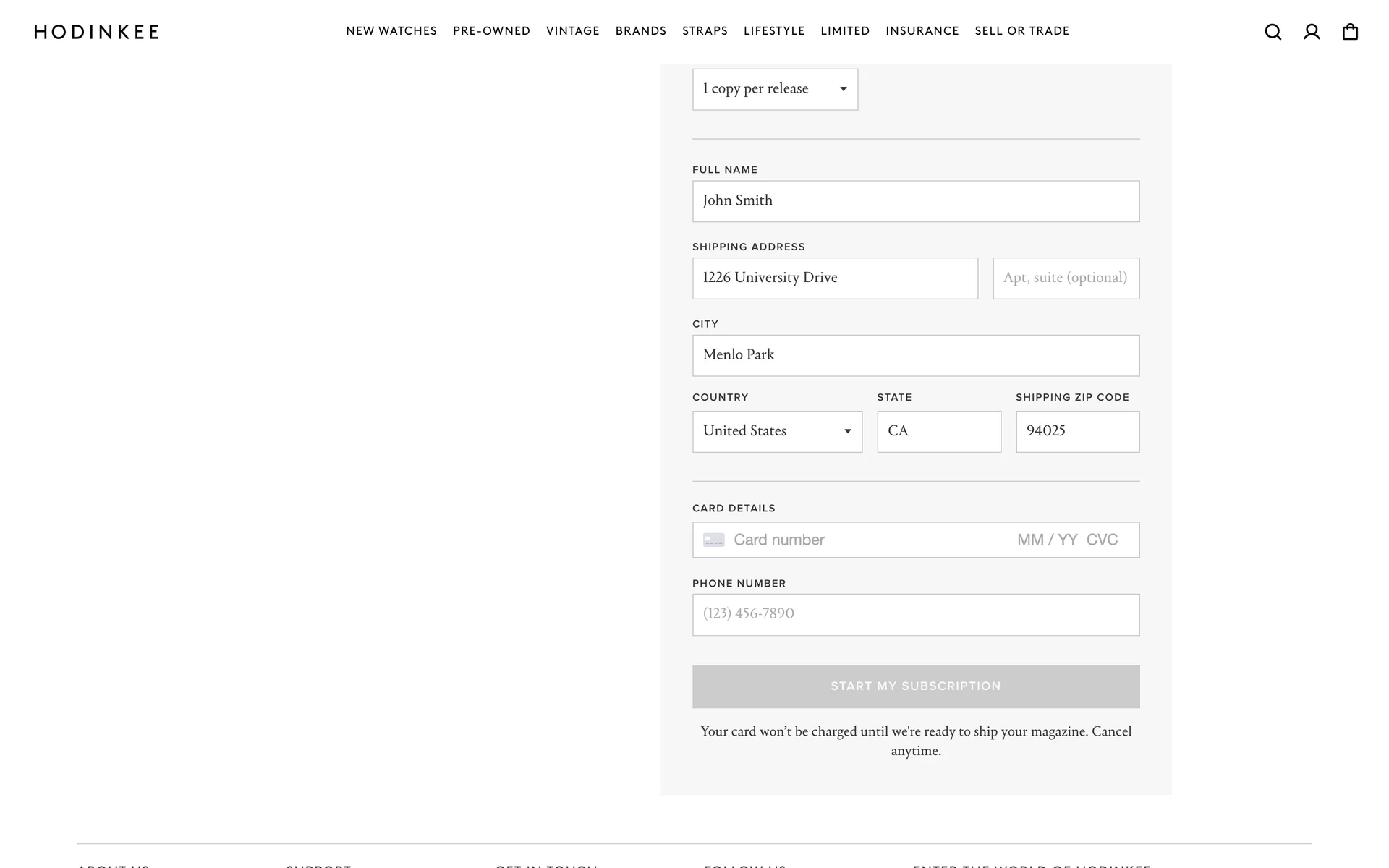Click the Sell or Trade link

point(1021,31)
